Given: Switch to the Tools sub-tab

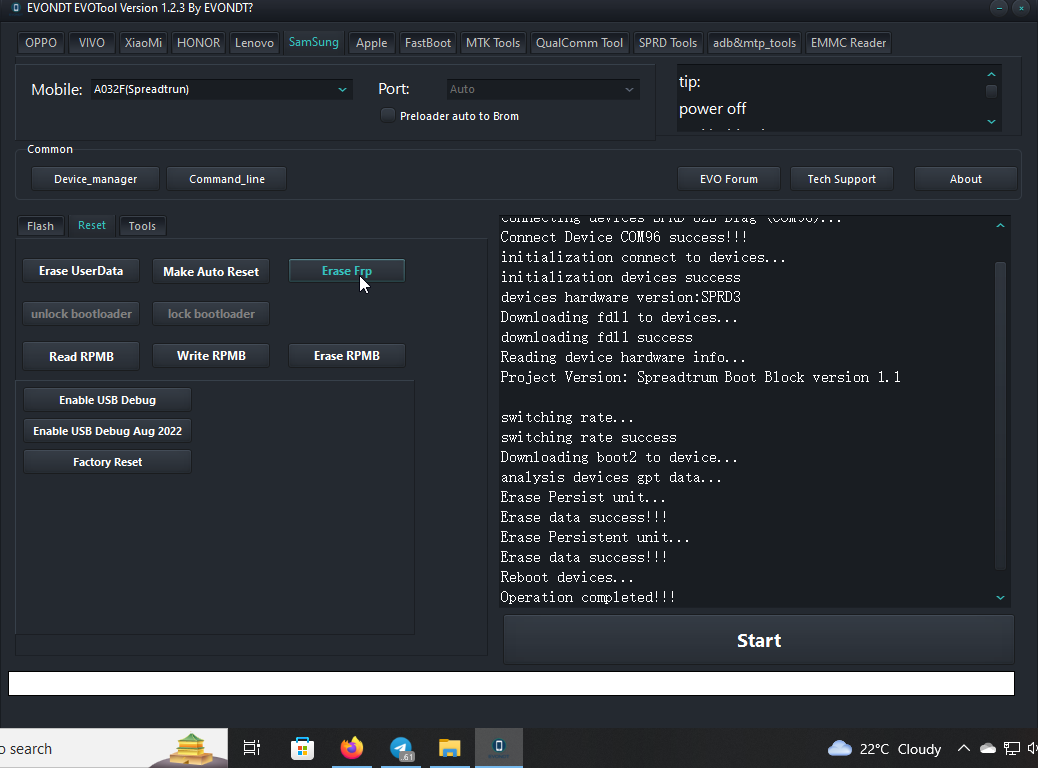Looking at the screenshot, I should pyautogui.click(x=142, y=226).
